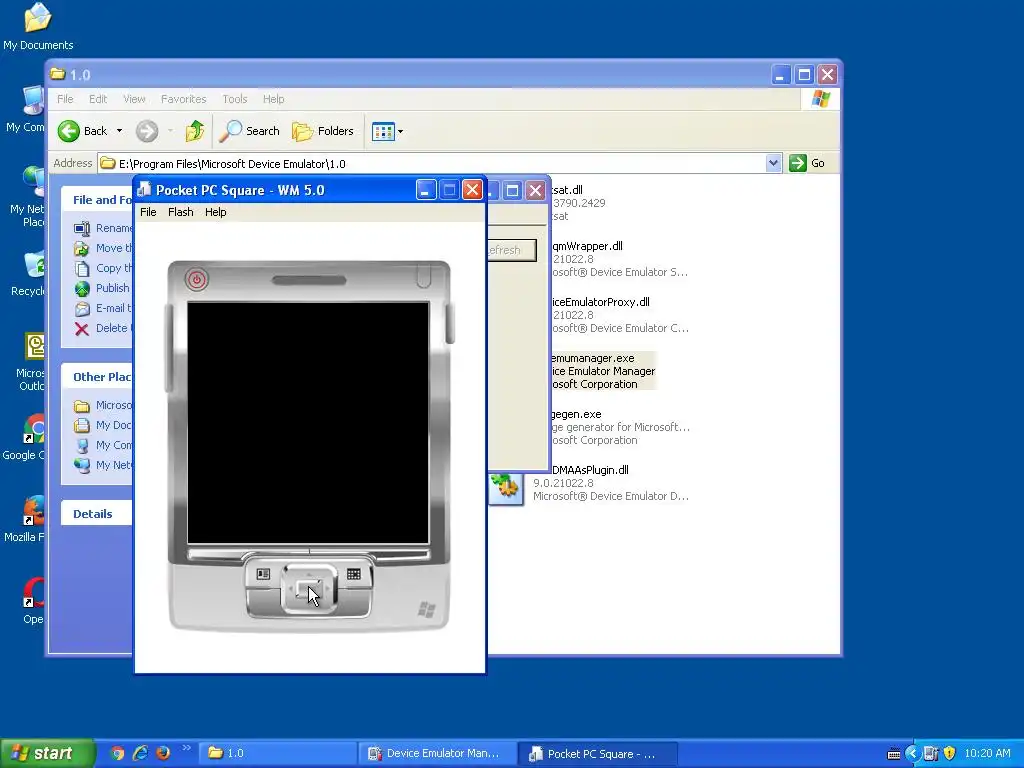The height and width of the screenshot is (768, 1024).
Task: Open the Favorites menu in the Explorer window
Action: [184, 99]
